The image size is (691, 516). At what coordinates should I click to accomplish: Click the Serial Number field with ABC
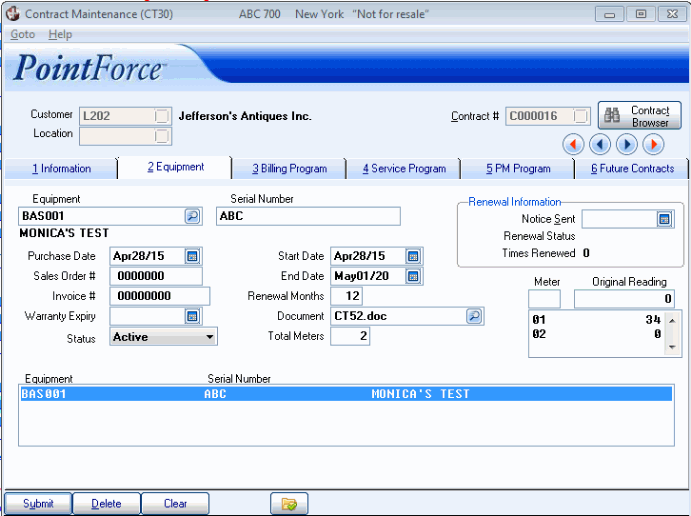[x=308, y=216]
